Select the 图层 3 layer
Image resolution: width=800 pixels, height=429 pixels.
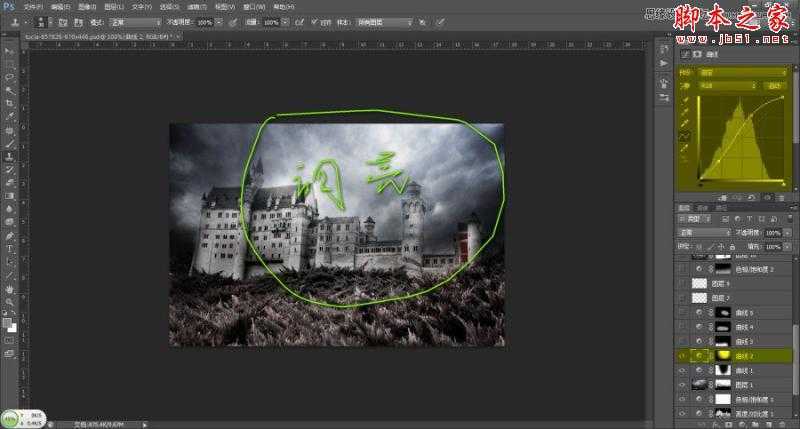point(735,298)
